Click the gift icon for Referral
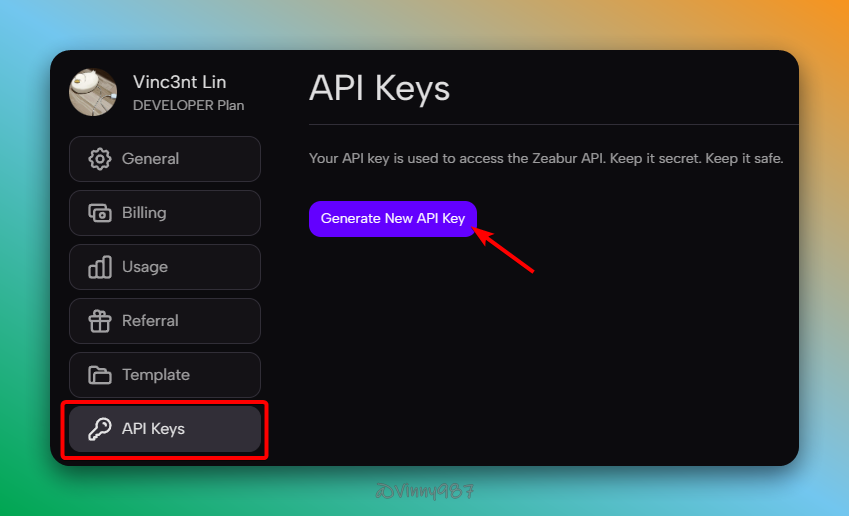Image resolution: width=849 pixels, height=516 pixels. [x=100, y=321]
